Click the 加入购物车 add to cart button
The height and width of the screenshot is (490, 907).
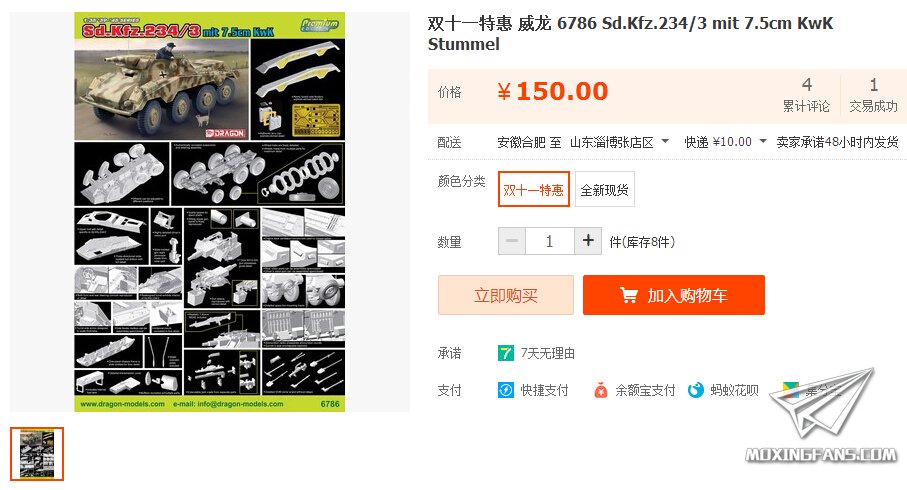click(x=674, y=295)
